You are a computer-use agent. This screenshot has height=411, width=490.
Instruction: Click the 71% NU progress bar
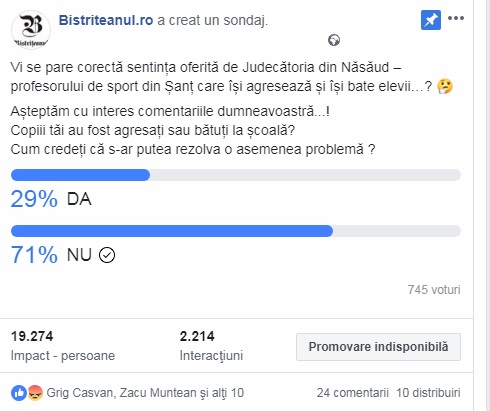coord(236,231)
